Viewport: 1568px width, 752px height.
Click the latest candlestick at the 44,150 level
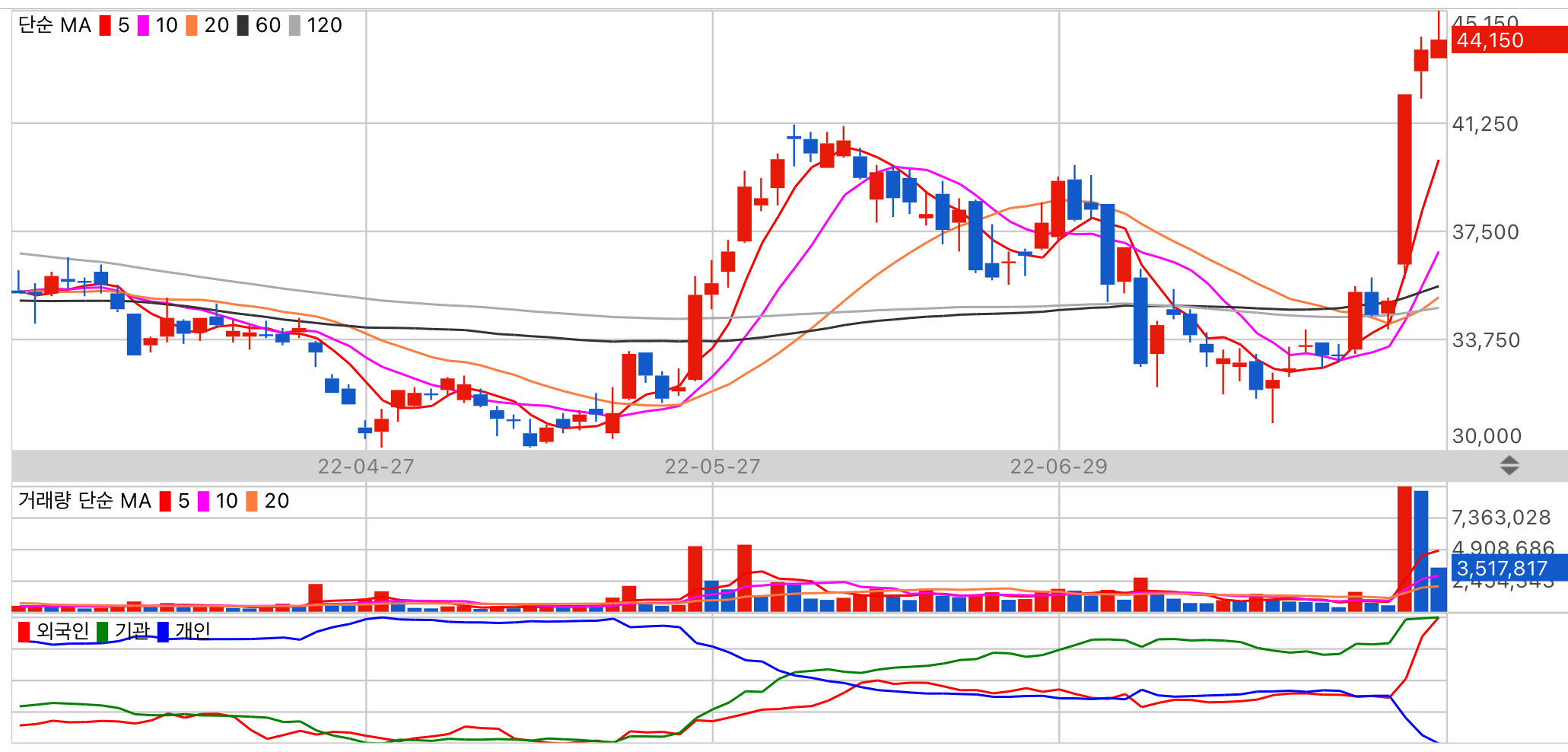click(1438, 49)
